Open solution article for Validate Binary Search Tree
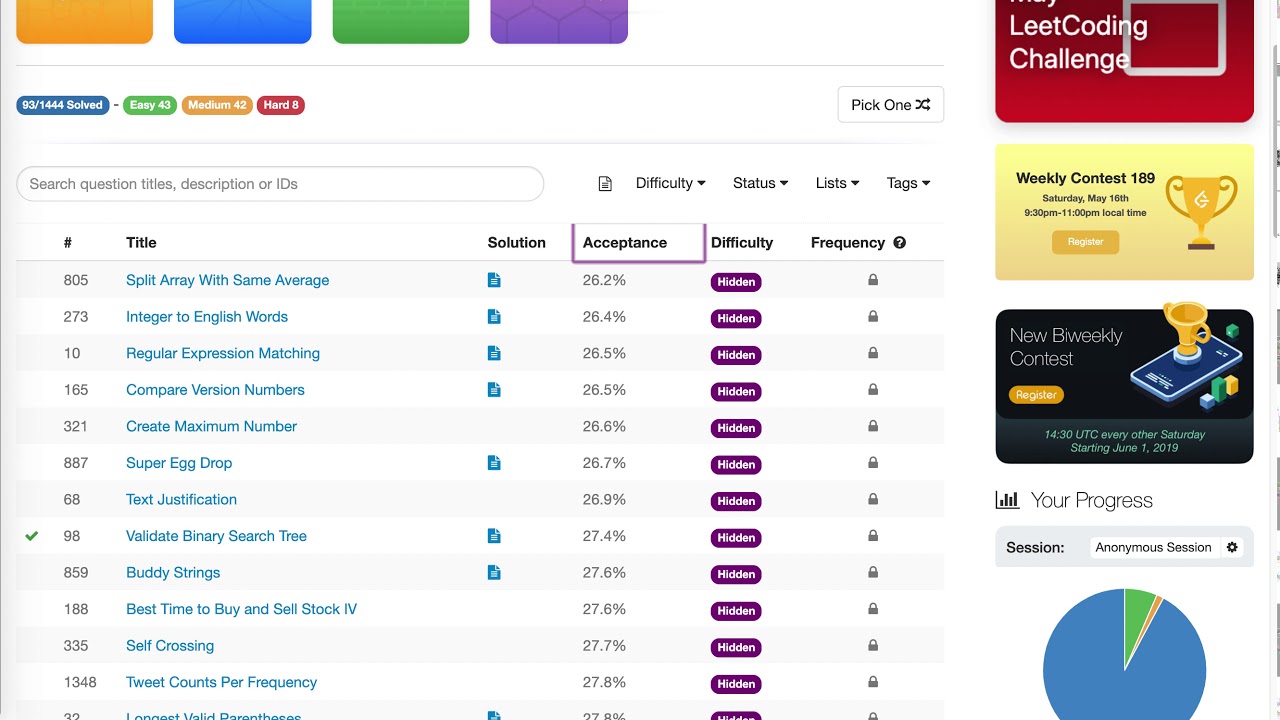This screenshot has width=1280, height=720. pos(494,536)
